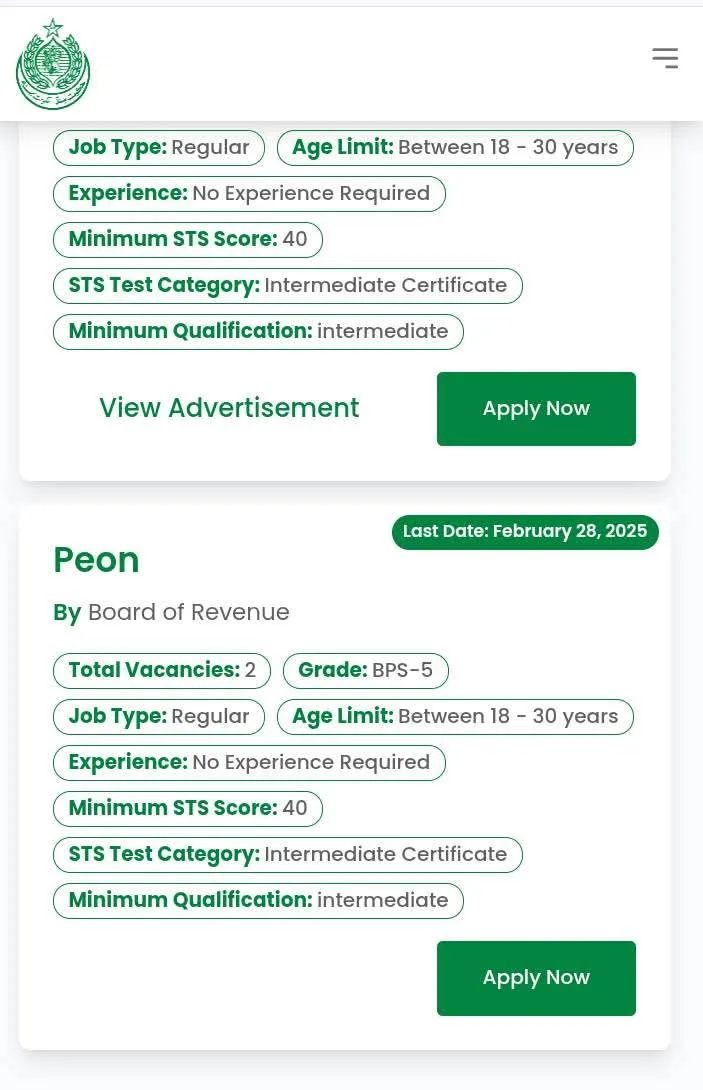Click the Experience tag above View Advertisement
The width and height of the screenshot is (703, 1090).
tap(249, 193)
